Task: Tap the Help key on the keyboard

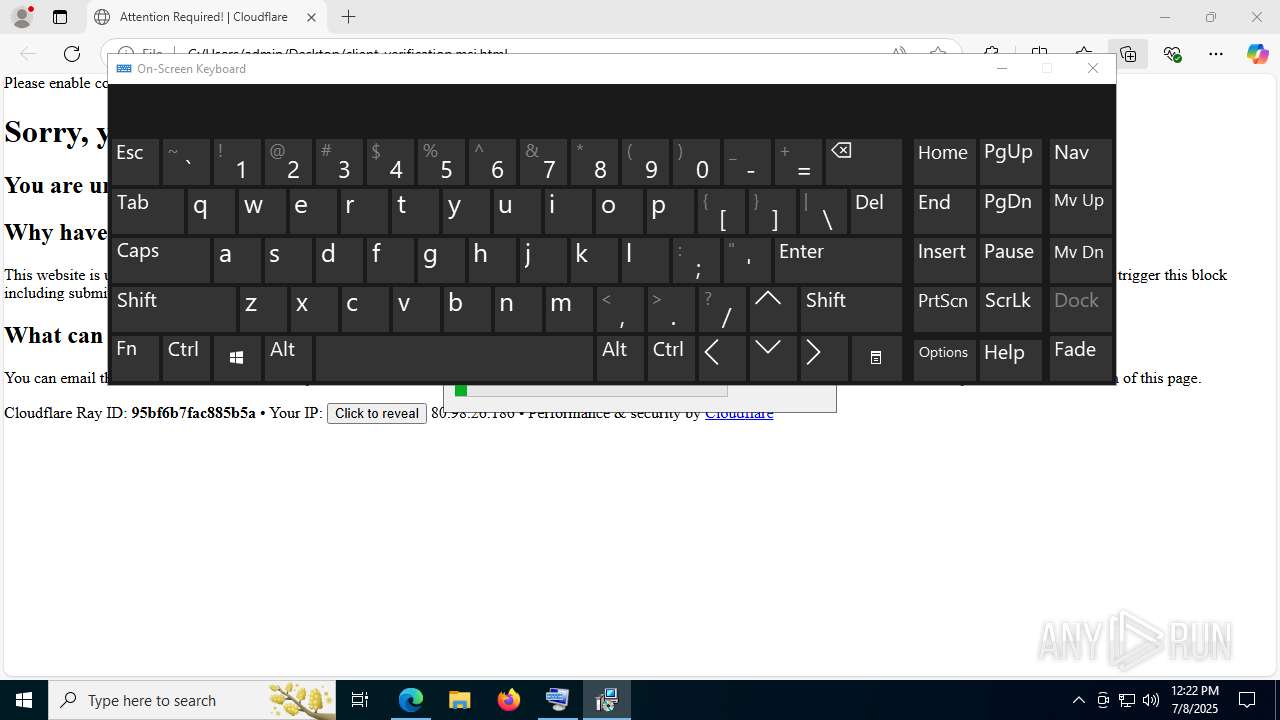Action: [x=1011, y=358]
